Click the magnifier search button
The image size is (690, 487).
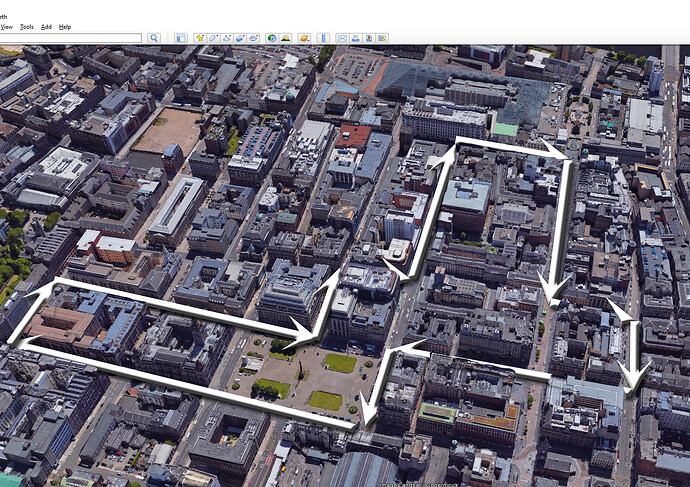pos(154,38)
